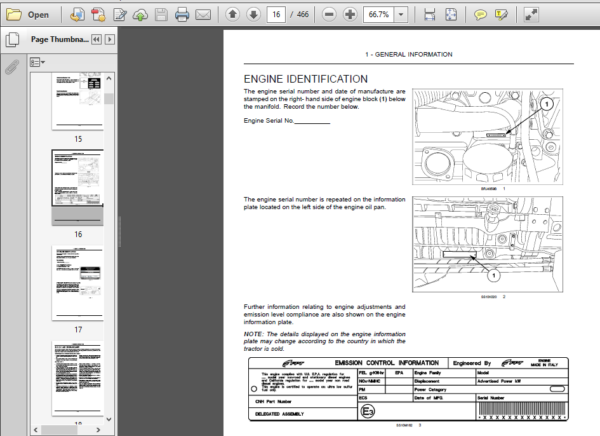Add a sticky note comment
Image resolution: width=600 pixels, height=436 pixels.
(x=480, y=15)
